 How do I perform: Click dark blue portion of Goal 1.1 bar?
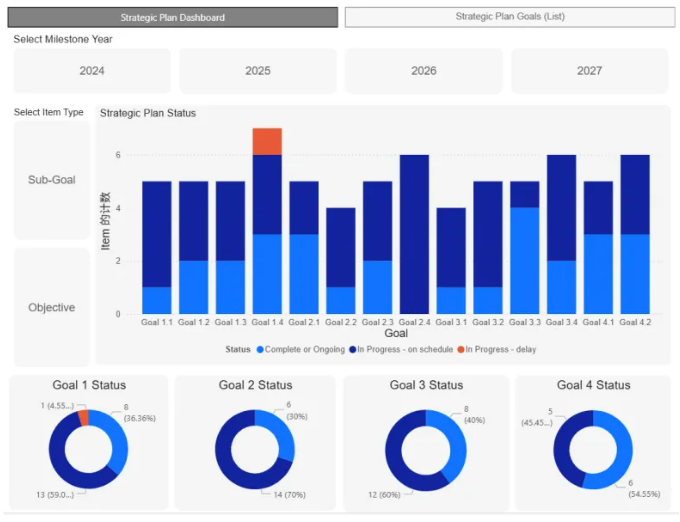157,233
